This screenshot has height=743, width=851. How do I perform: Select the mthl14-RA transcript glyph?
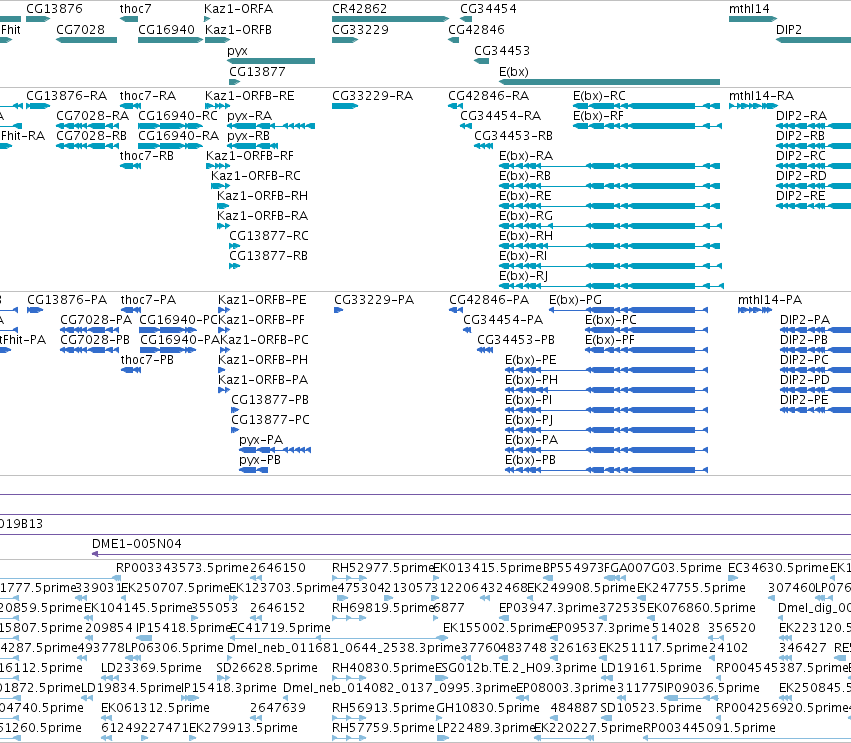[753, 106]
